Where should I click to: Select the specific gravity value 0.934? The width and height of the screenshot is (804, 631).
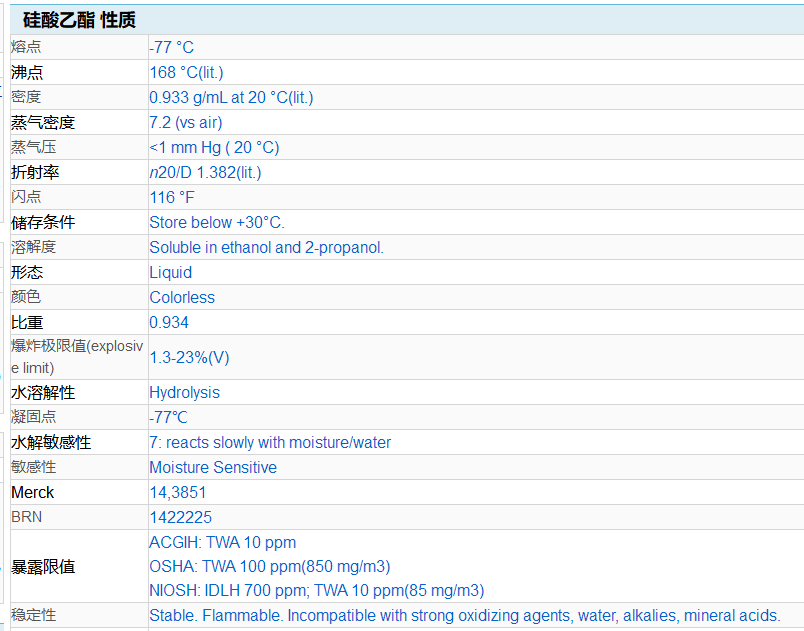click(169, 322)
